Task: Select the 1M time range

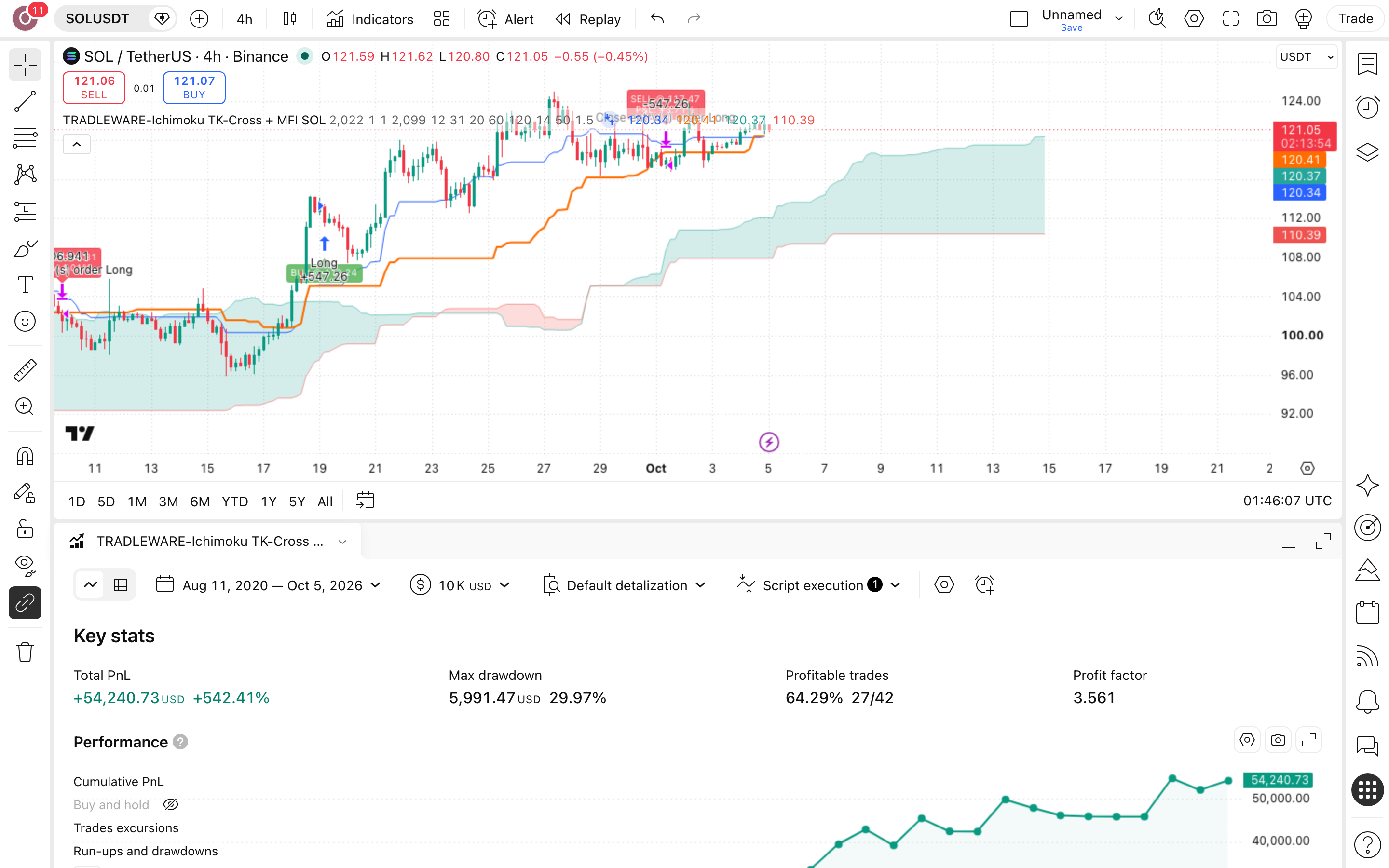Action: coord(136,501)
